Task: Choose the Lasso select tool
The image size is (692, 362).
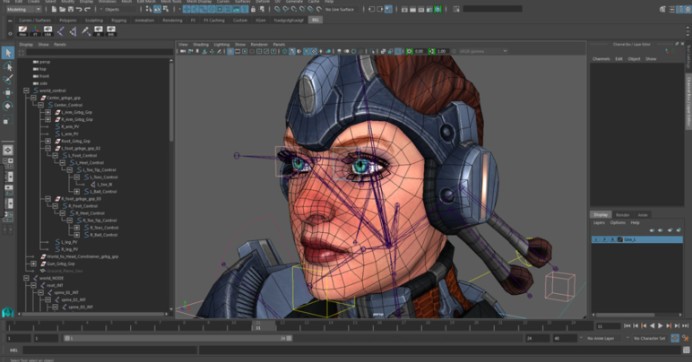Action: [x=8, y=67]
